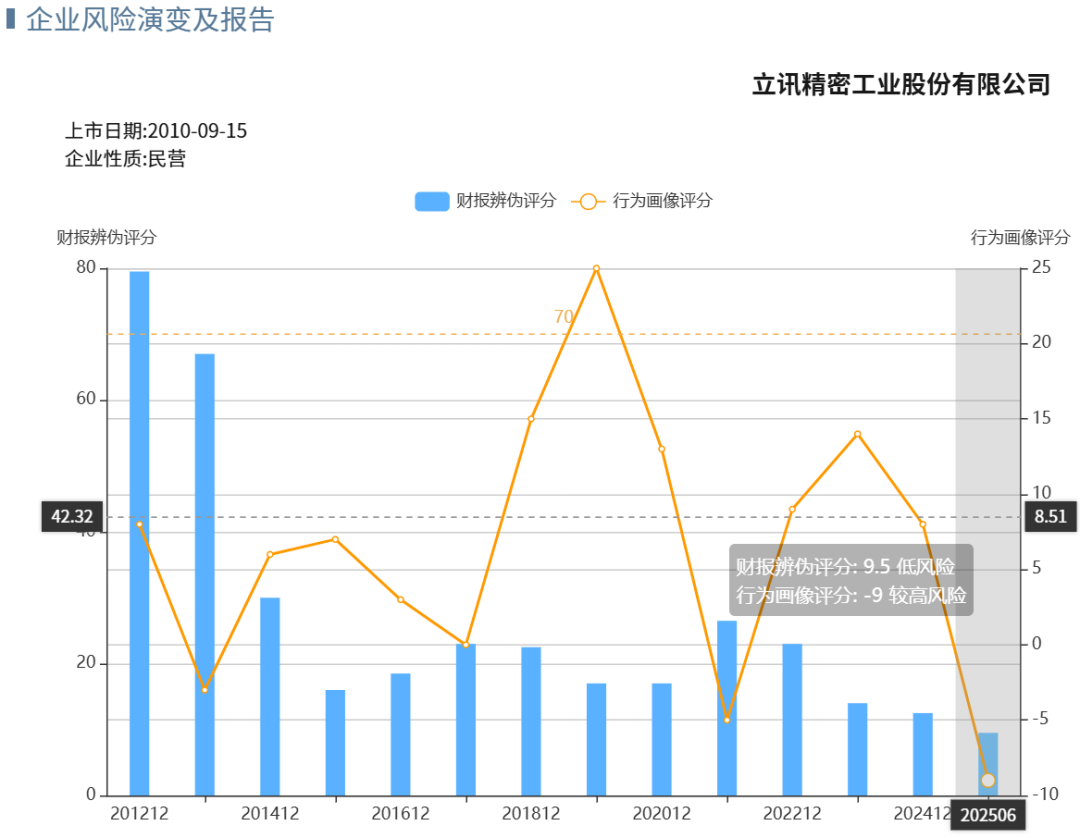
Task: Click the 202506 axis label
Action: point(988,815)
